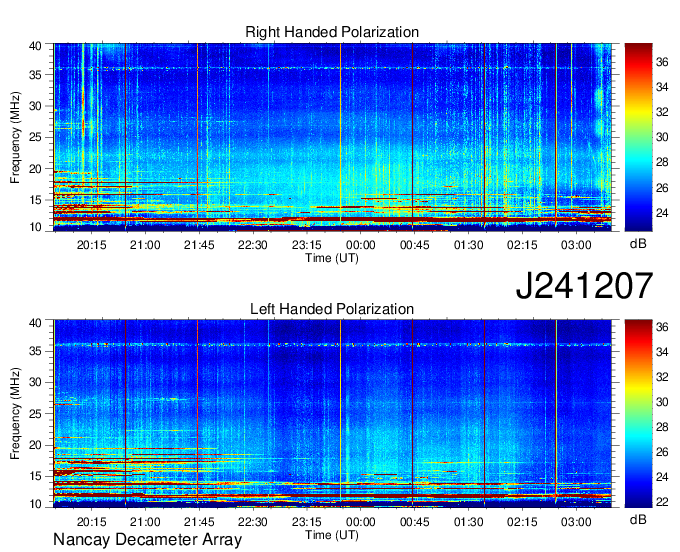Click the 30 MHz tick of the Left Handed plot

(x=35, y=382)
